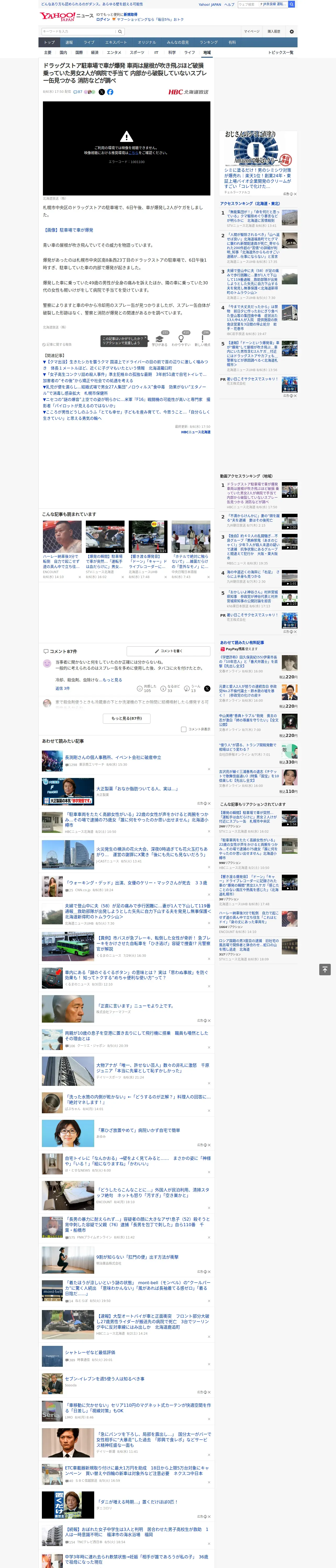Screen dimensions: 336x1568
Task: Share the article on X
Action: [x=102, y=92]
